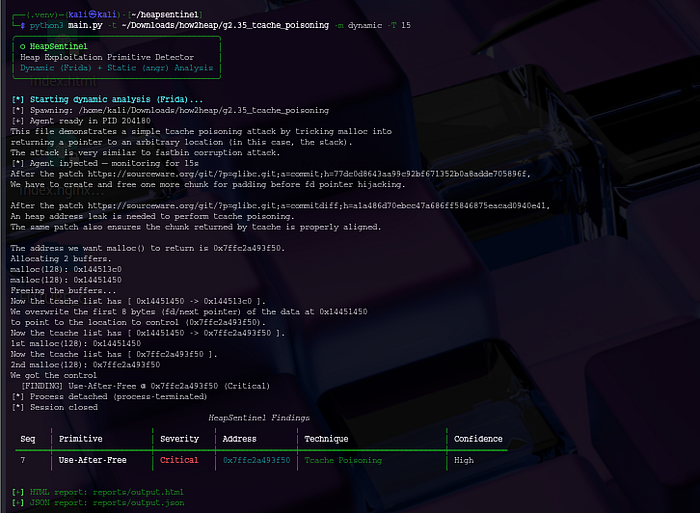Click the 'High' confidence cell
Viewport: 700px width, 513px height.
pos(464,460)
